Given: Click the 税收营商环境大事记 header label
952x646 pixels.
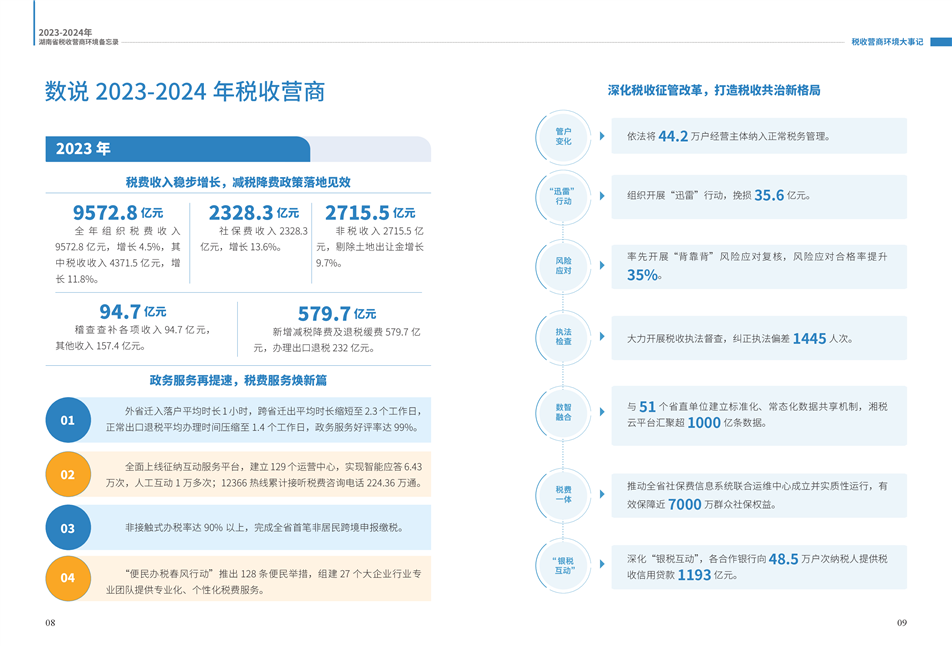Looking at the screenshot, I should (x=887, y=42).
